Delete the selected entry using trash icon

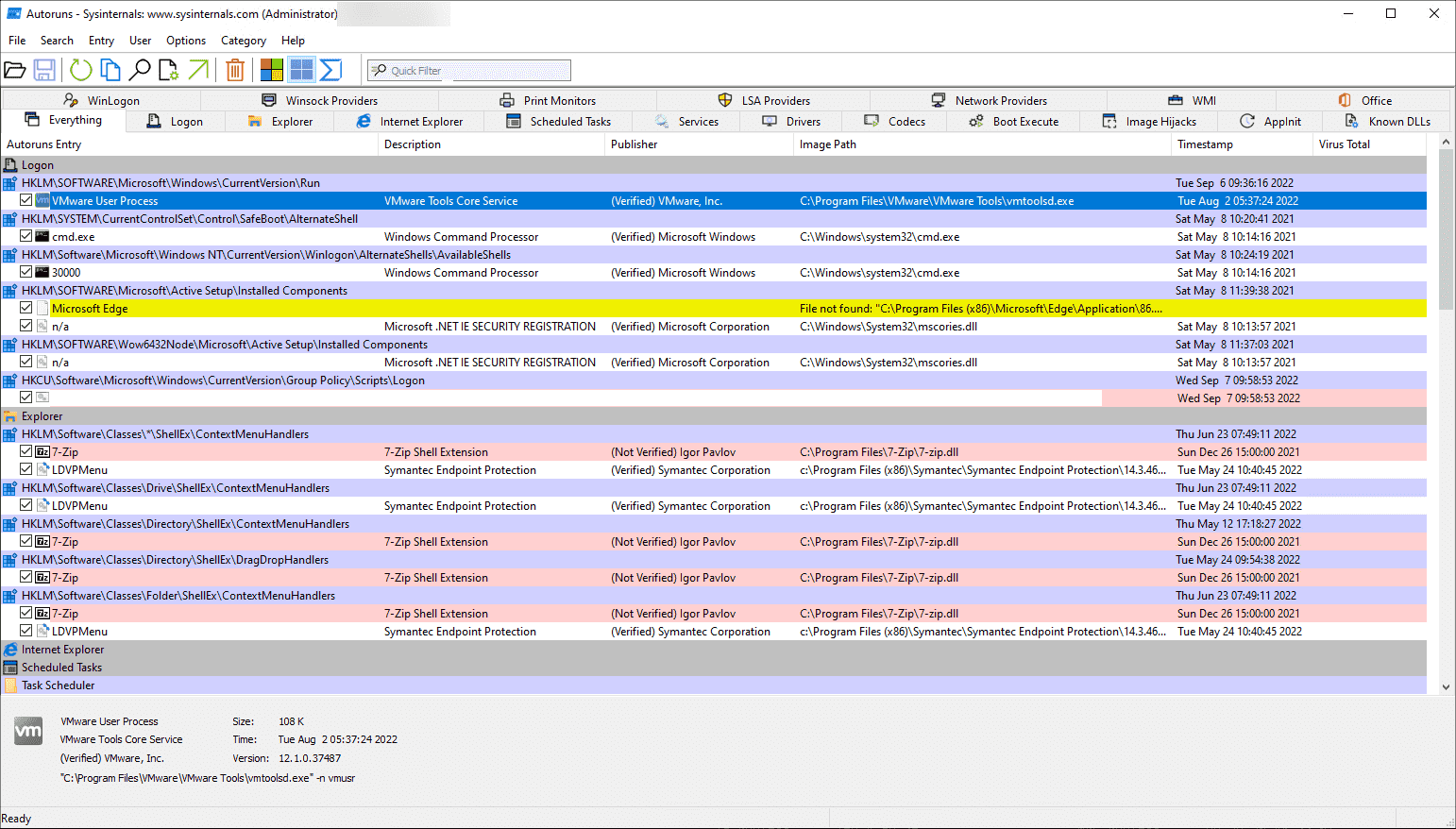pos(234,69)
